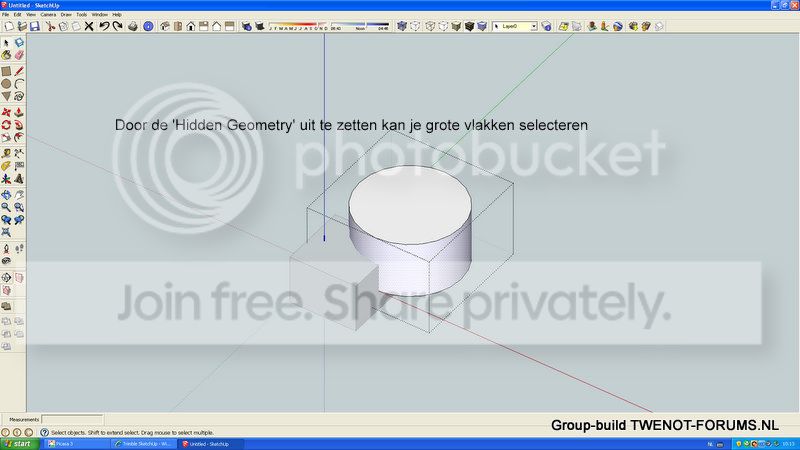Select the Zoom magnifier tool
Screen dimensions: 800x450
point(6,207)
